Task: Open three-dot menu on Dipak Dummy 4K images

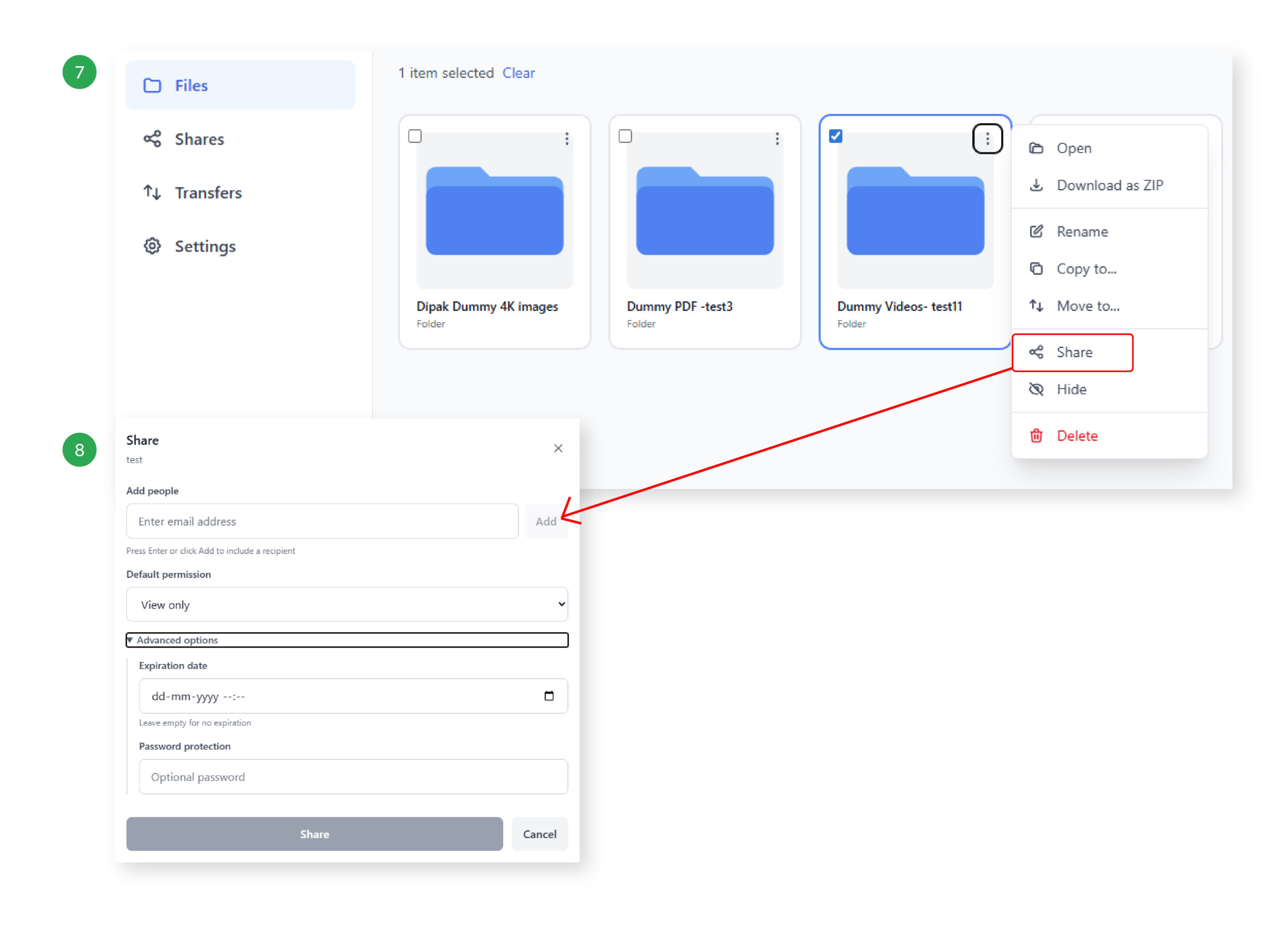Action: [x=566, y=138]
